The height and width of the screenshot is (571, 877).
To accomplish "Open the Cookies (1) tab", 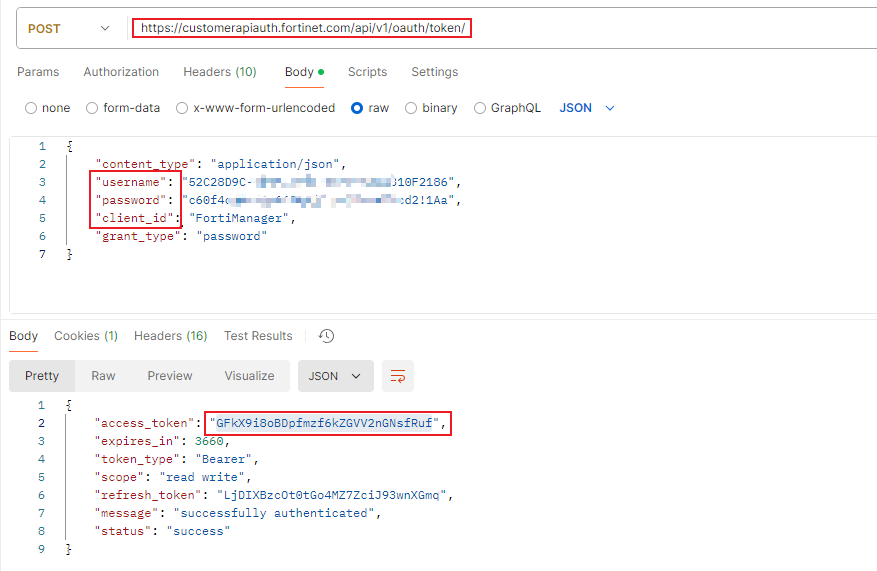I will (x=86, y=336).
